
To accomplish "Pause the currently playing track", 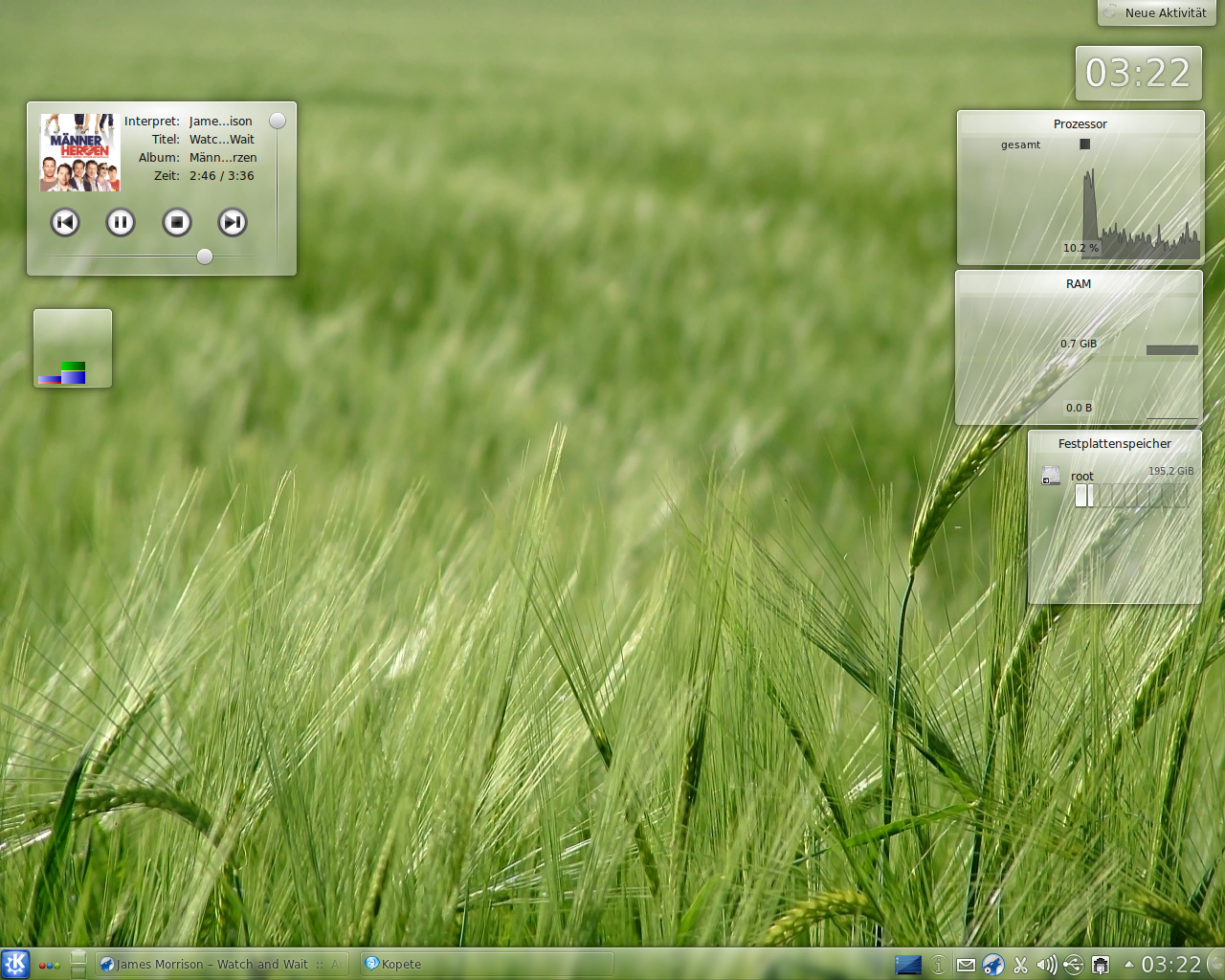I will 121,222.
